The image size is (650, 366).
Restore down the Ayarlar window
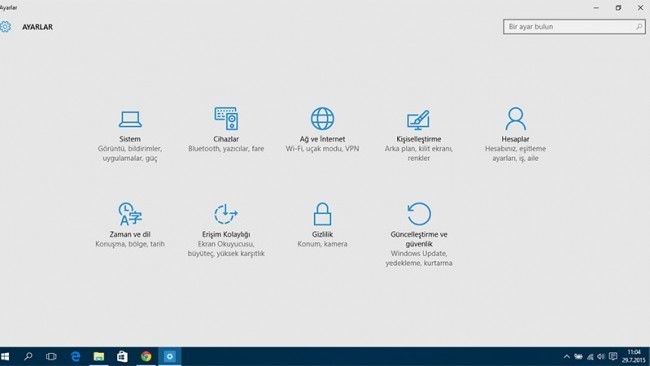coord(618,7)
